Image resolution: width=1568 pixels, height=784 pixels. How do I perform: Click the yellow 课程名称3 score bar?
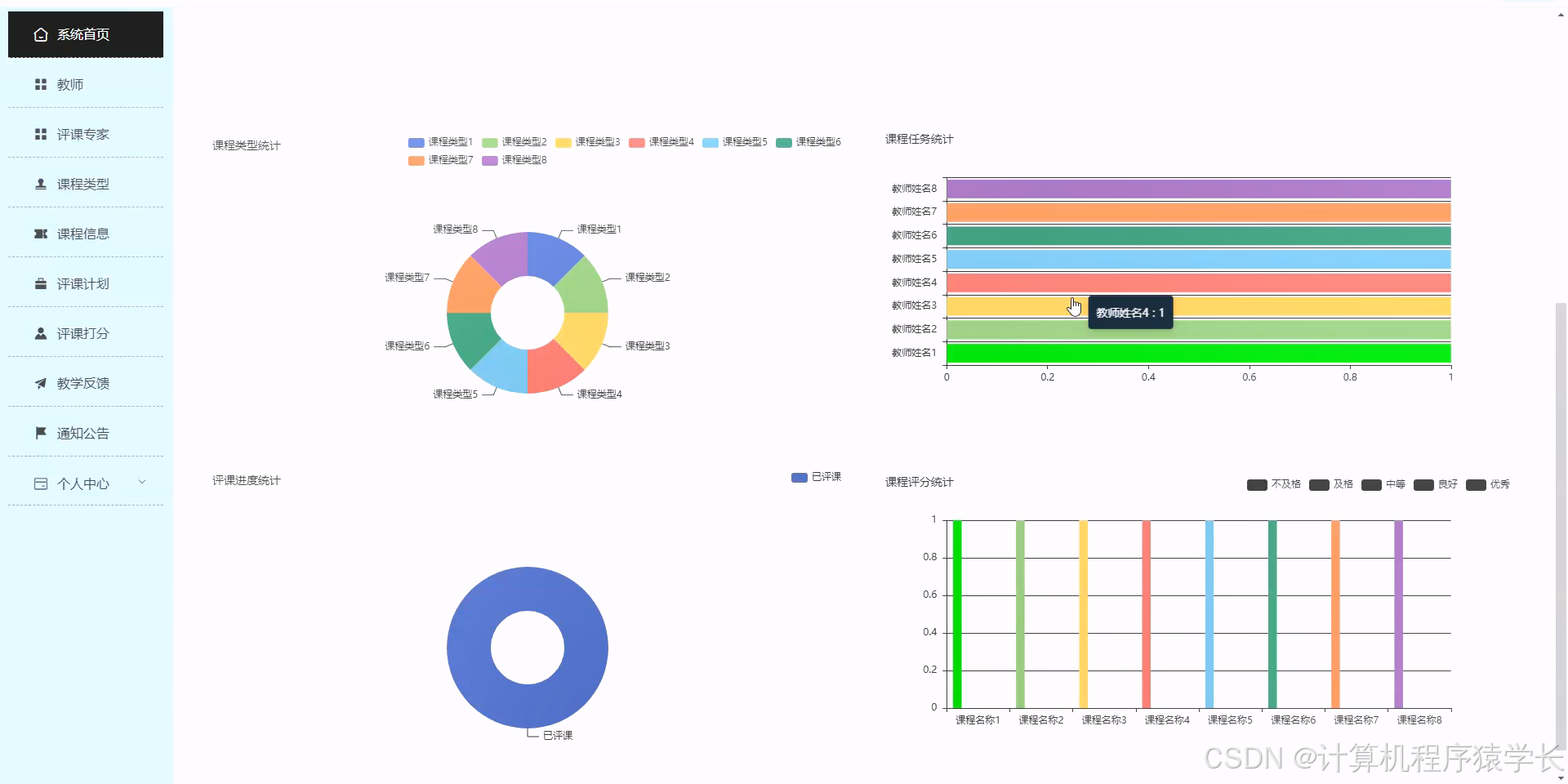pos(1083,614)
